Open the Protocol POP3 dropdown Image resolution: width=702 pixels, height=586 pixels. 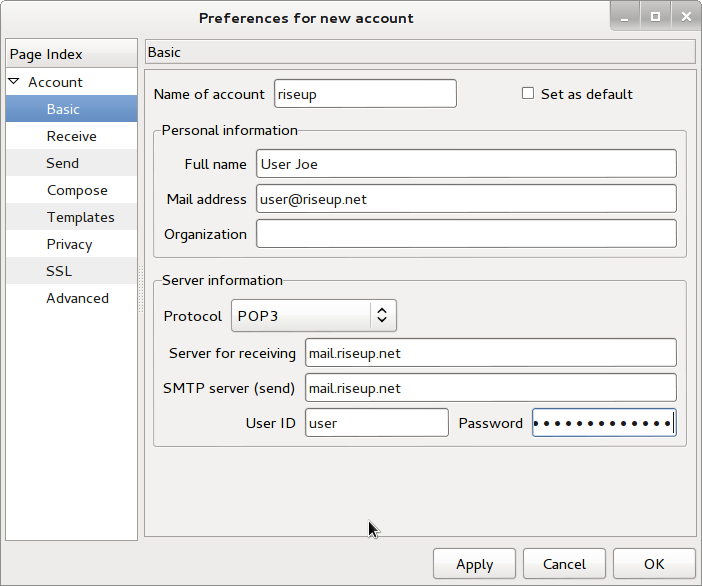(x=314, y=316)
